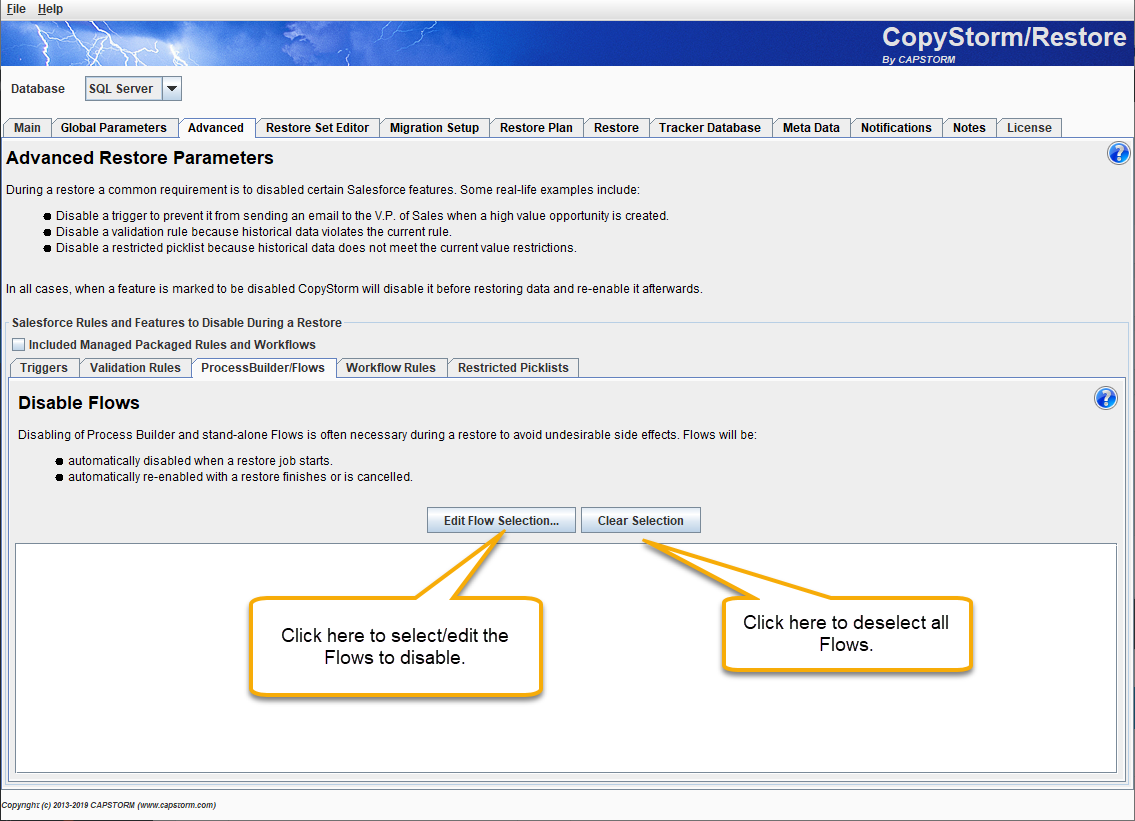Switch to Notifications tab
The image size is (1135, 821).
(896, 127)
